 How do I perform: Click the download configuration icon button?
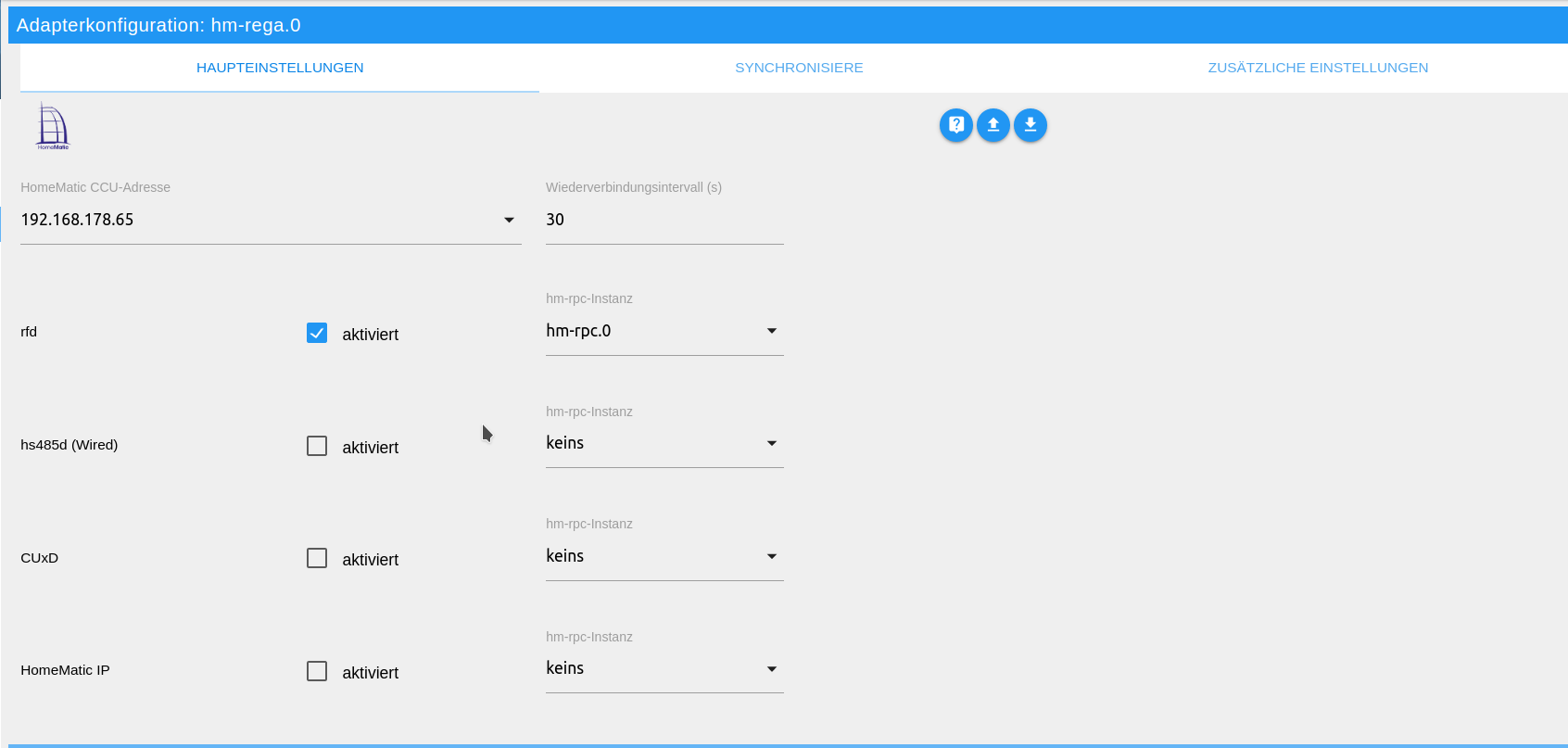(1031, 125)
